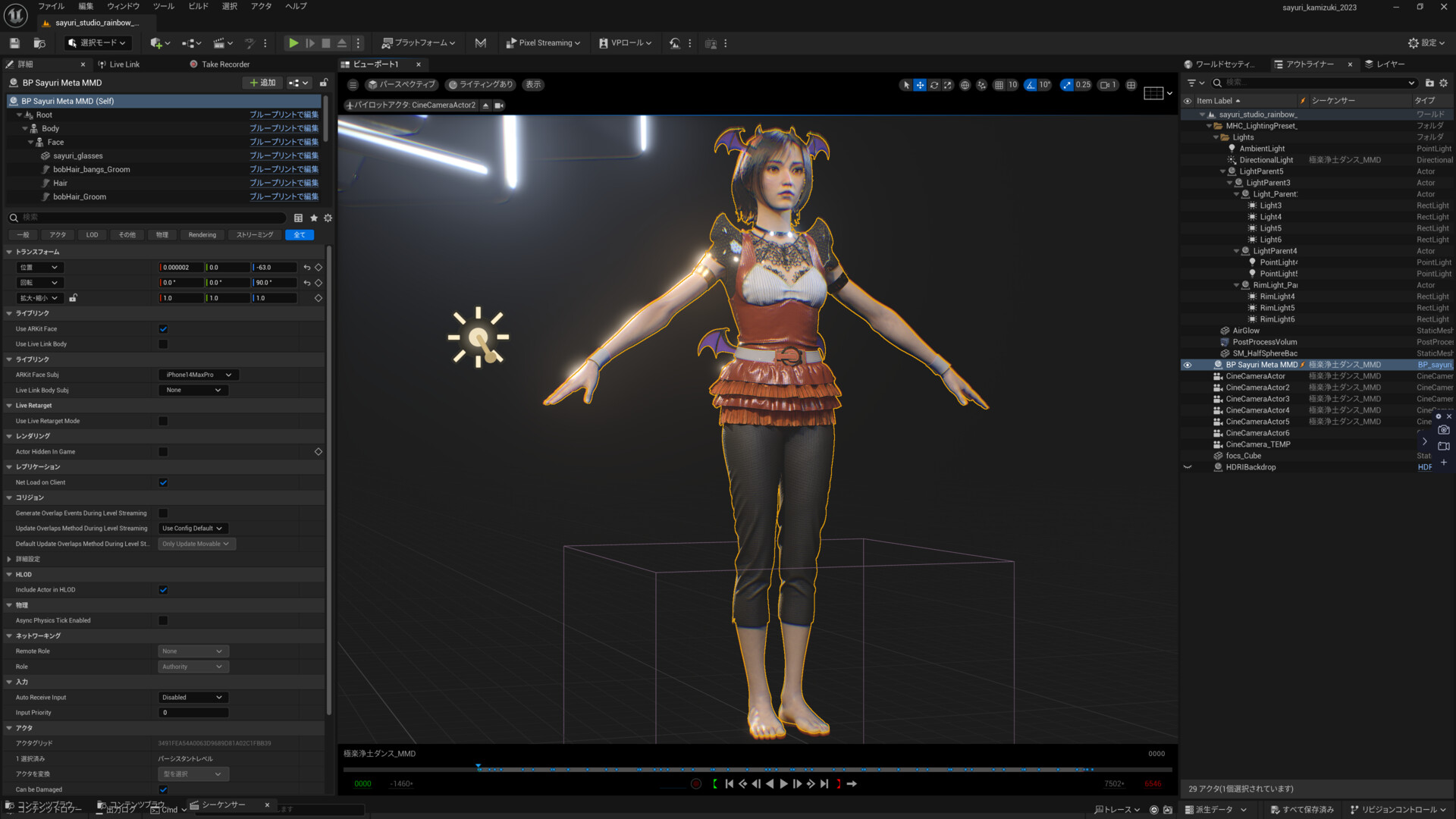Click the save asset floppy disk icon
1456x819 pixels.
(x=14, y=42)
